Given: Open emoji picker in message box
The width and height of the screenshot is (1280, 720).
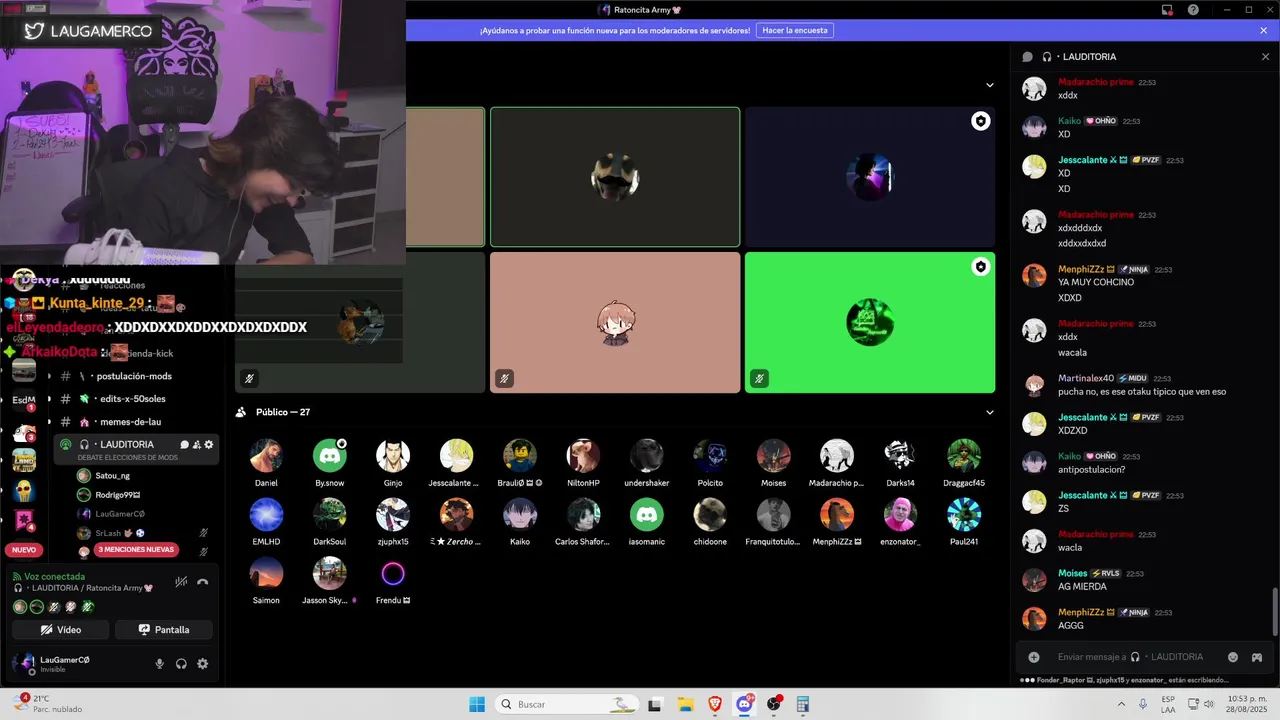Looking at the screenshot, I should pos(1233,657).
